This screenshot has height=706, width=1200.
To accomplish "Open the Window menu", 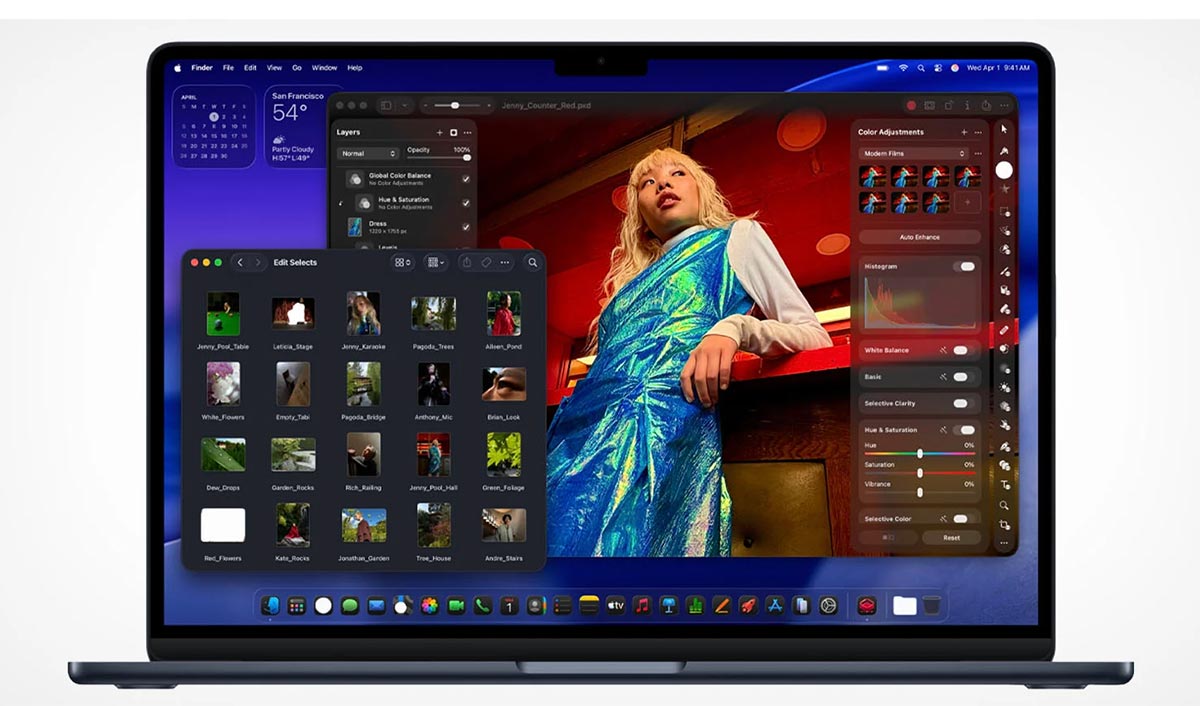I will pos(324,67).
